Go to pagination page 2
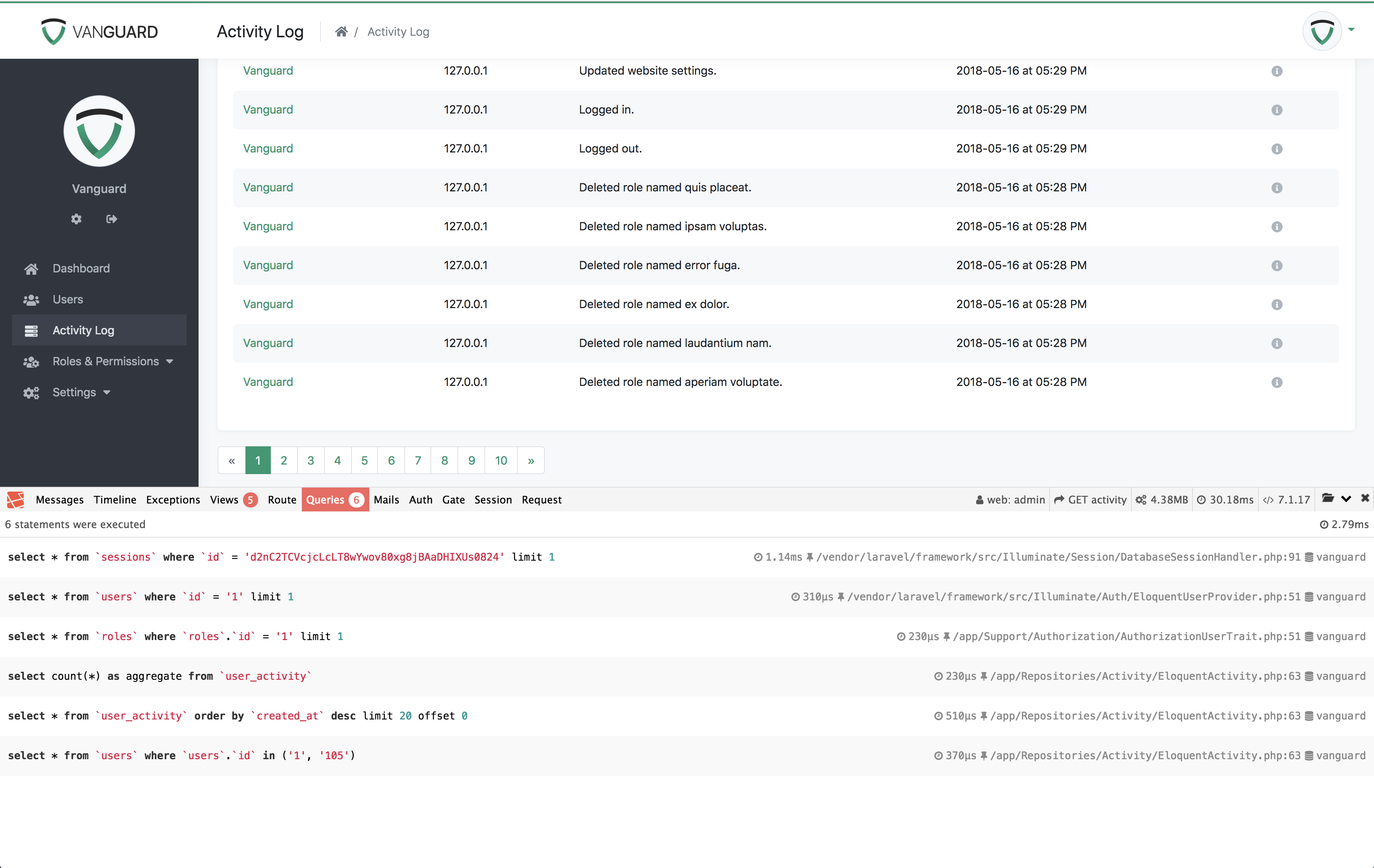 284,460
